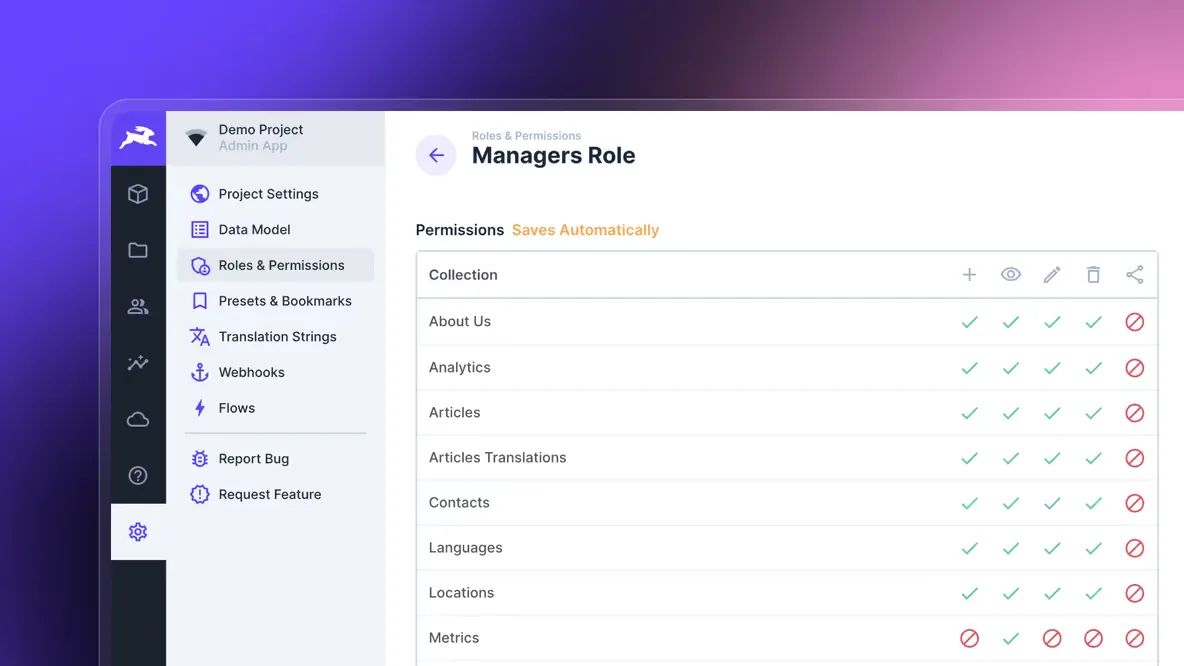This screenshot has width=1184, height=666.
Task: Click the Roles & Permissions breadcrumb
Action: pos(526,136)
